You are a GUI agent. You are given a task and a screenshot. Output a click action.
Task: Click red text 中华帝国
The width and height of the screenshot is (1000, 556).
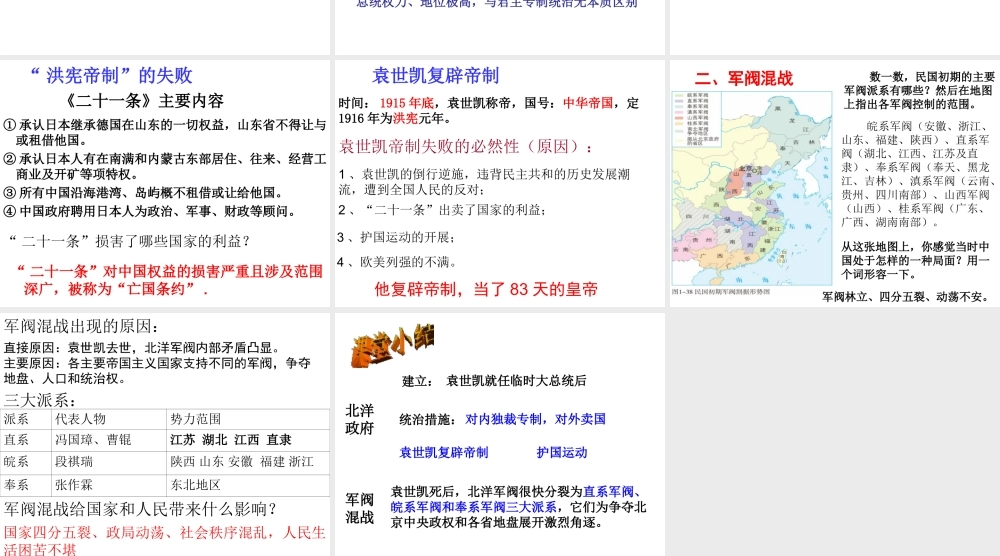[587, 103]
